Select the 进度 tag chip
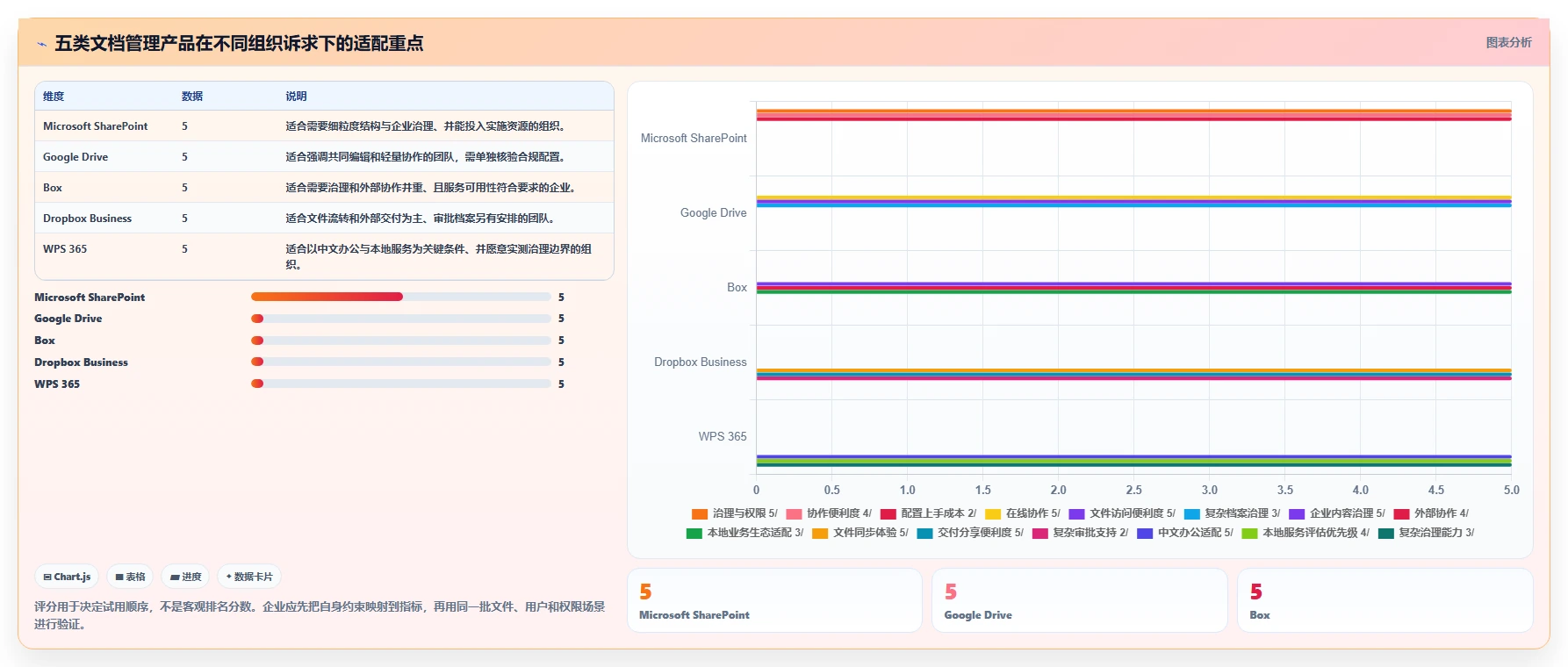The image size is (1568, 667). [185, 577]
